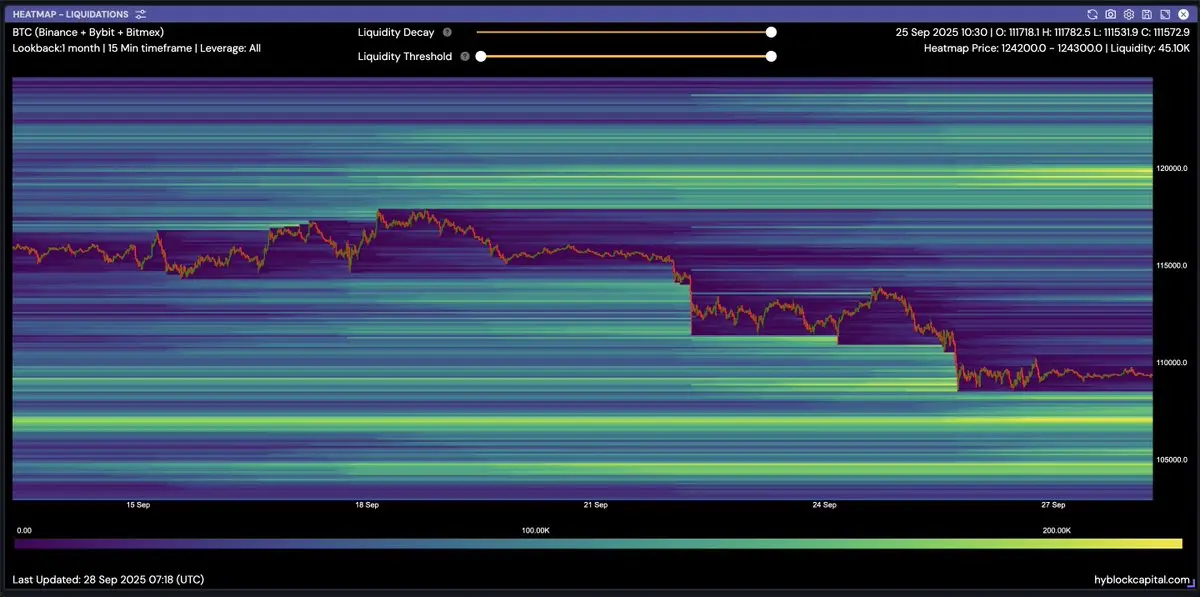
Task: Click the BTC (Binance + Bybit + Bitmex) label
Action: point(88,32)
